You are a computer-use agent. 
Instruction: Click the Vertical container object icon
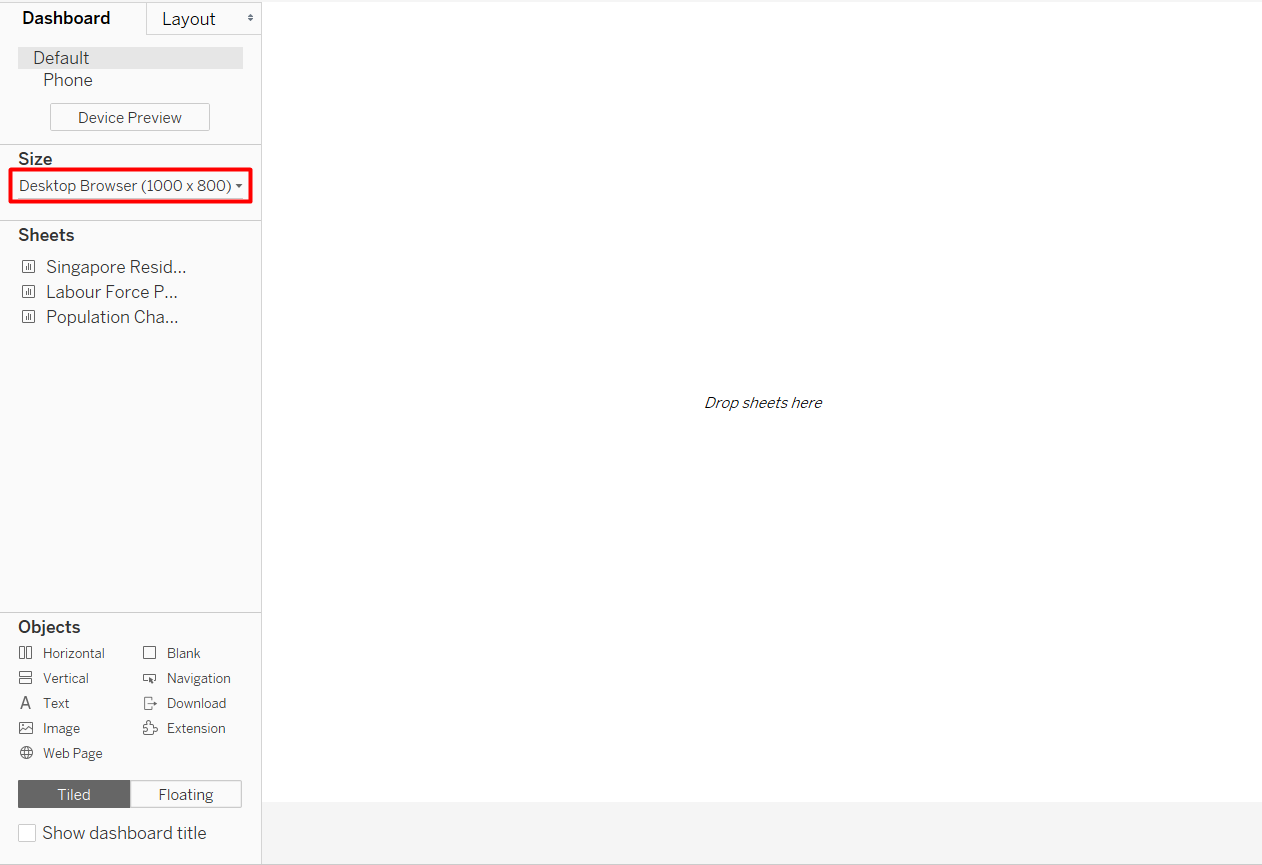(x=26, y=678)
